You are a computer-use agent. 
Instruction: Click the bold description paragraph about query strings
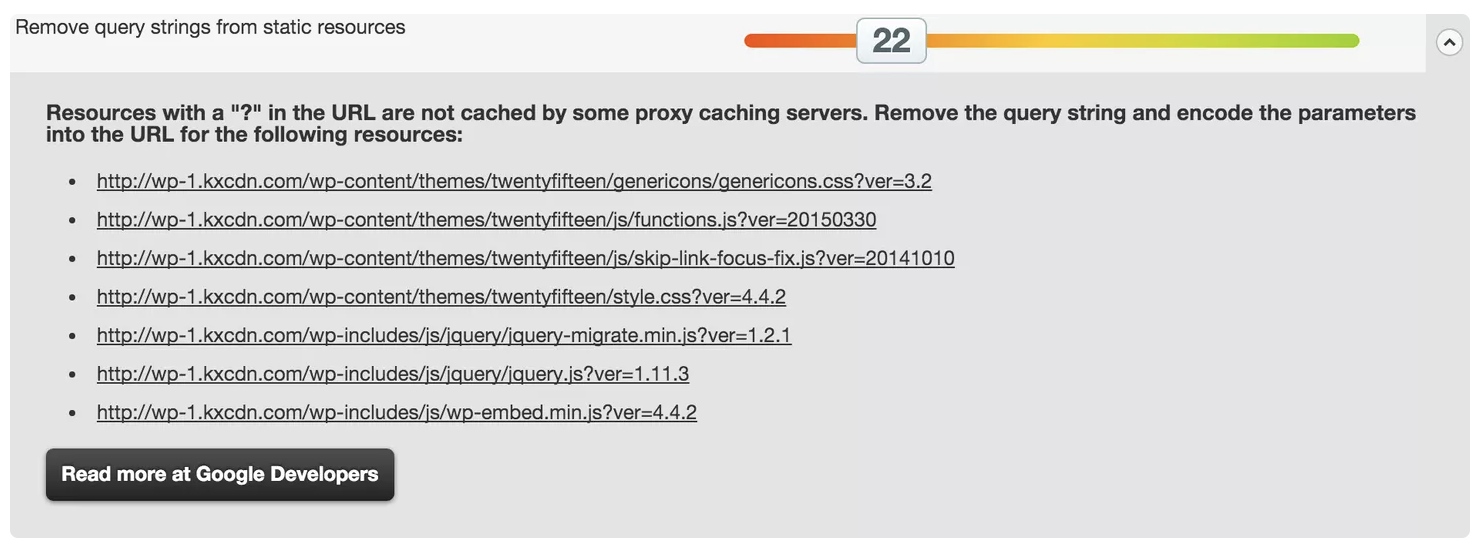coord(730,122)
